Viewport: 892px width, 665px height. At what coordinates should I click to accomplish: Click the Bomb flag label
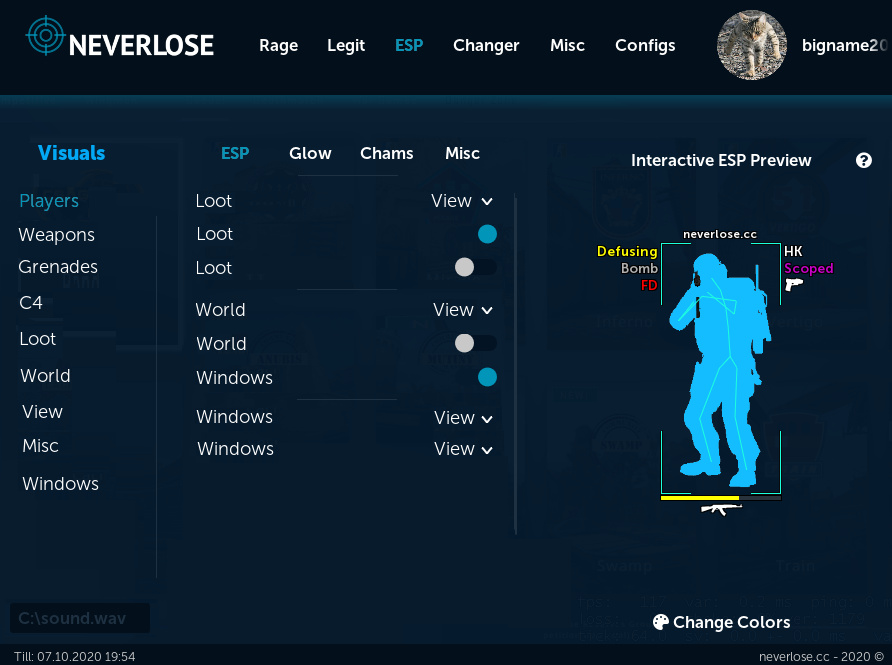tap(639, 269)
